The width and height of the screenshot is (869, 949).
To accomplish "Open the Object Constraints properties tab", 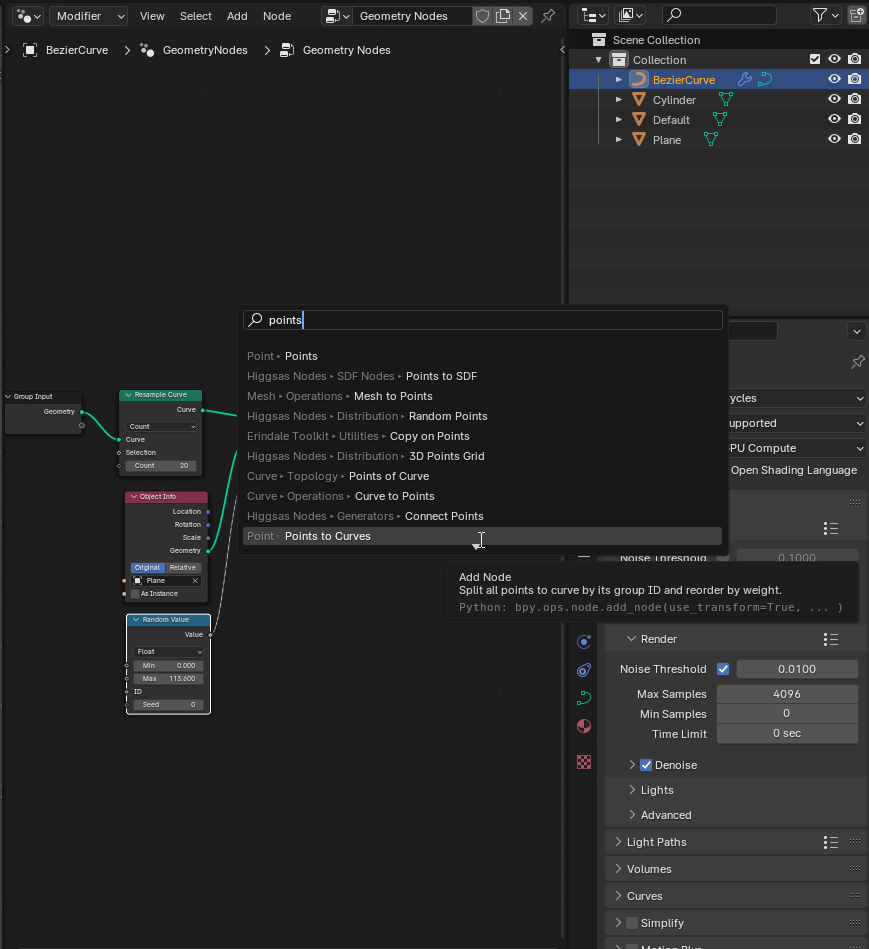I will tap(584, 669).
